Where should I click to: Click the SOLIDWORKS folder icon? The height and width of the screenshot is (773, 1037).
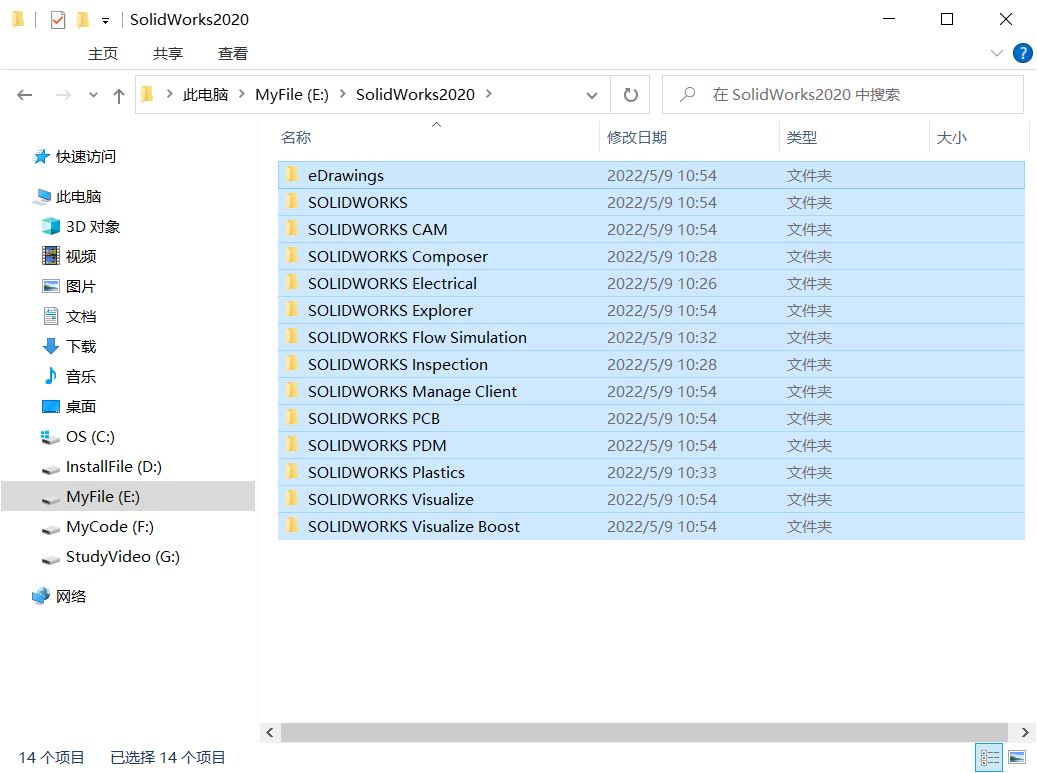[292, 202]
